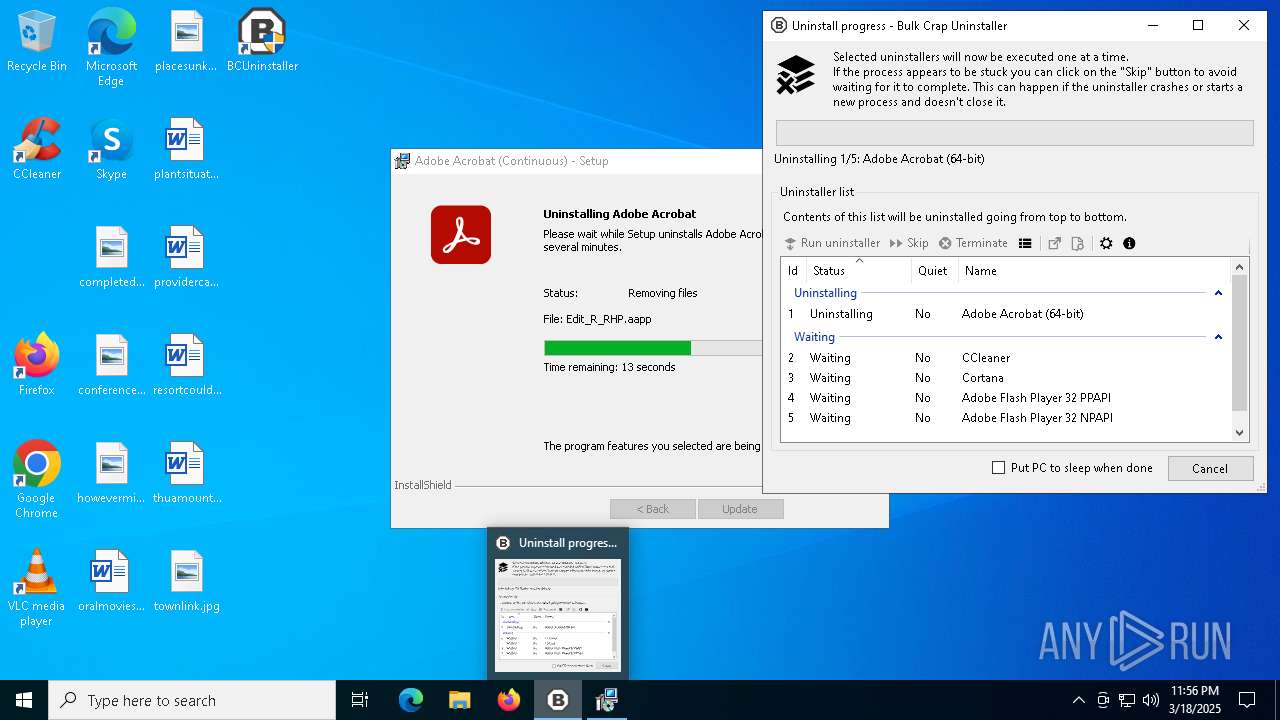Click the taskbar search box
The image size is (1280, 720).
click(192, 700)
